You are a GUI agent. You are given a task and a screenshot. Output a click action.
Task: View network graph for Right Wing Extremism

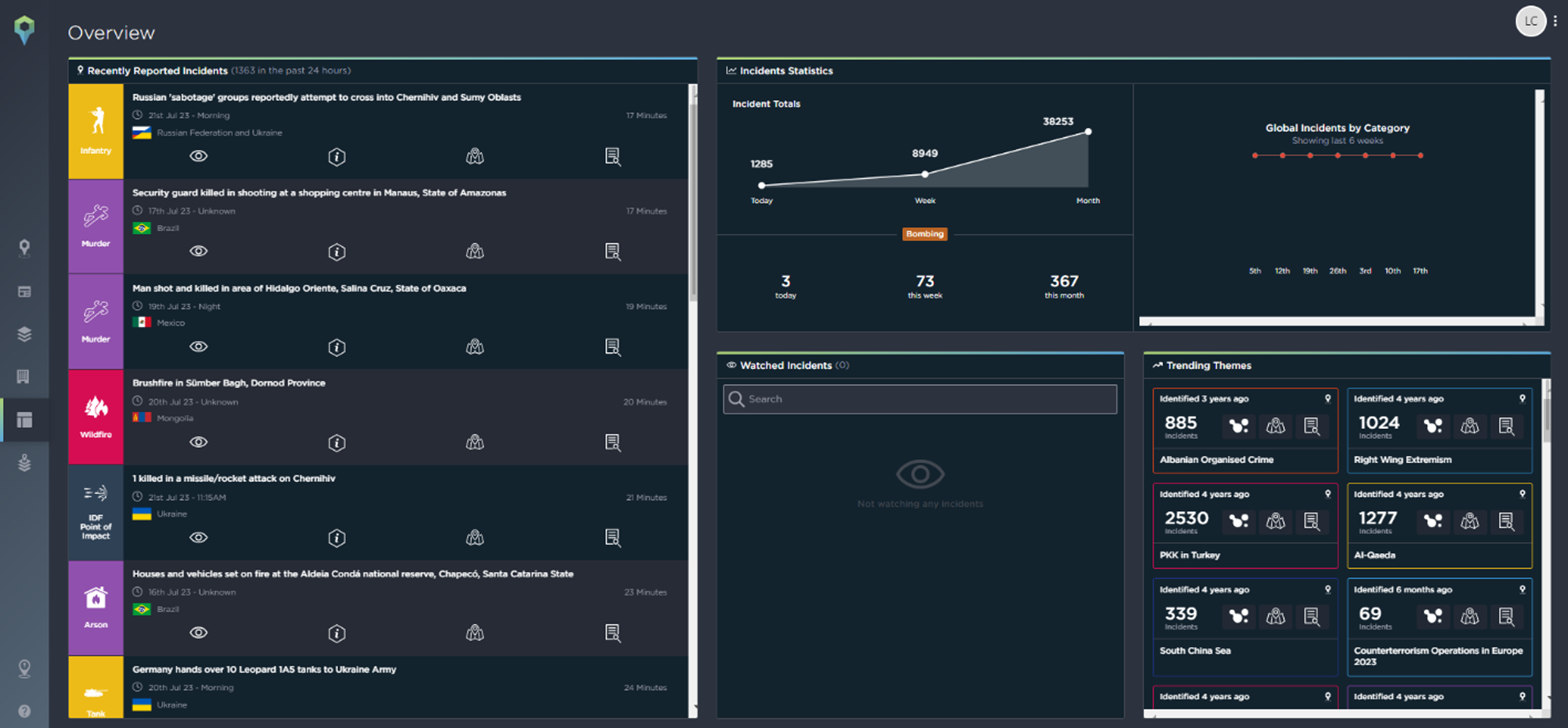point(1433,426)
